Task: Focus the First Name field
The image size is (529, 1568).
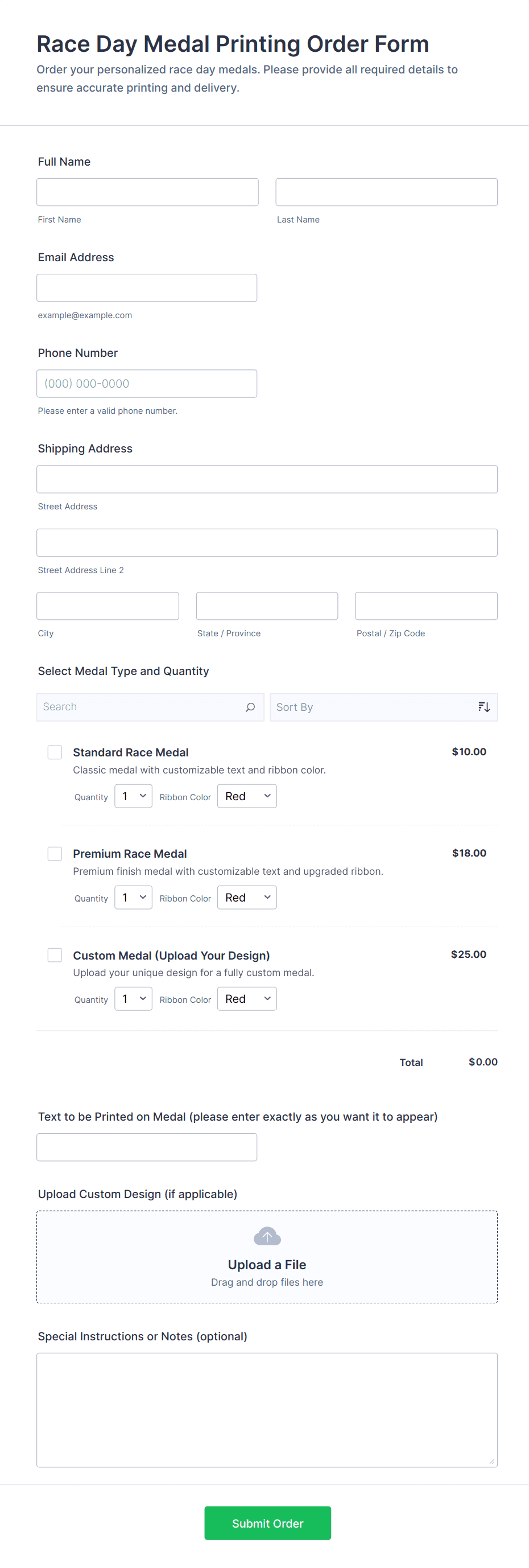Action: click(x=147, y=192)
